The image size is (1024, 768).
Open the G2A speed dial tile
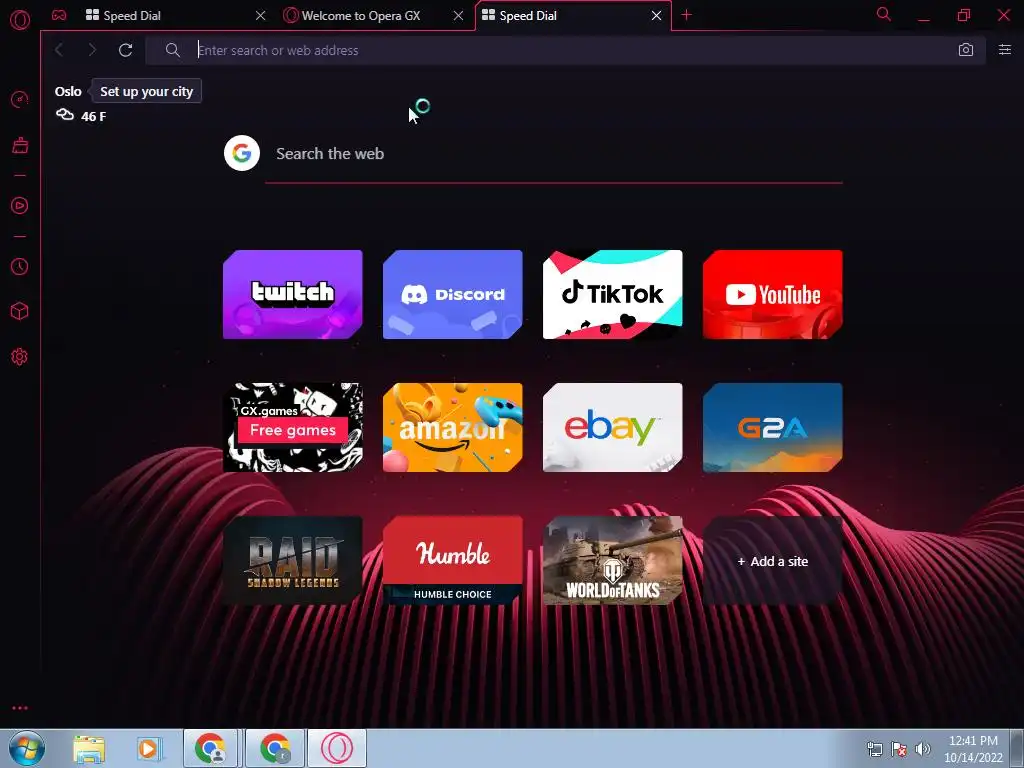(773, 428)
